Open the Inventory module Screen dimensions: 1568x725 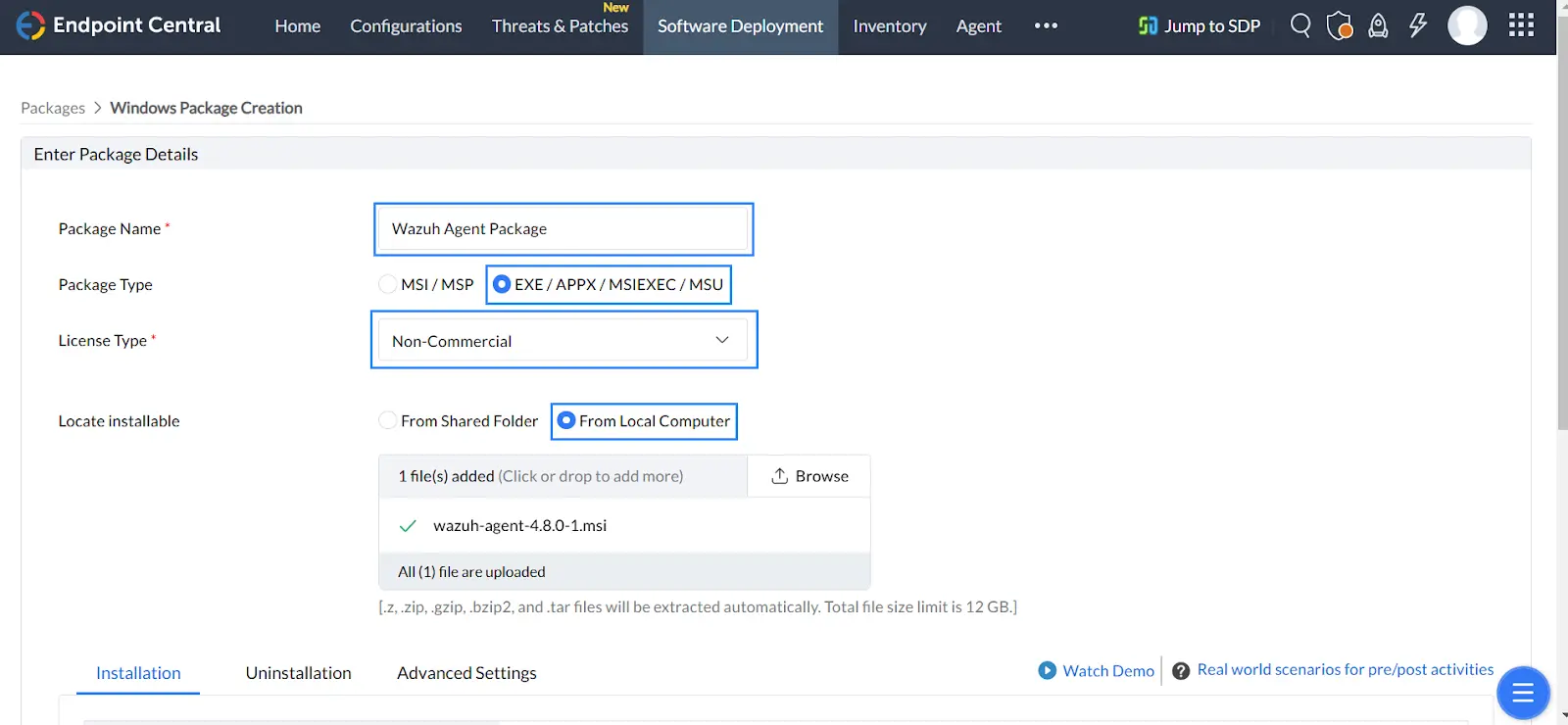[x=889, y=26]
